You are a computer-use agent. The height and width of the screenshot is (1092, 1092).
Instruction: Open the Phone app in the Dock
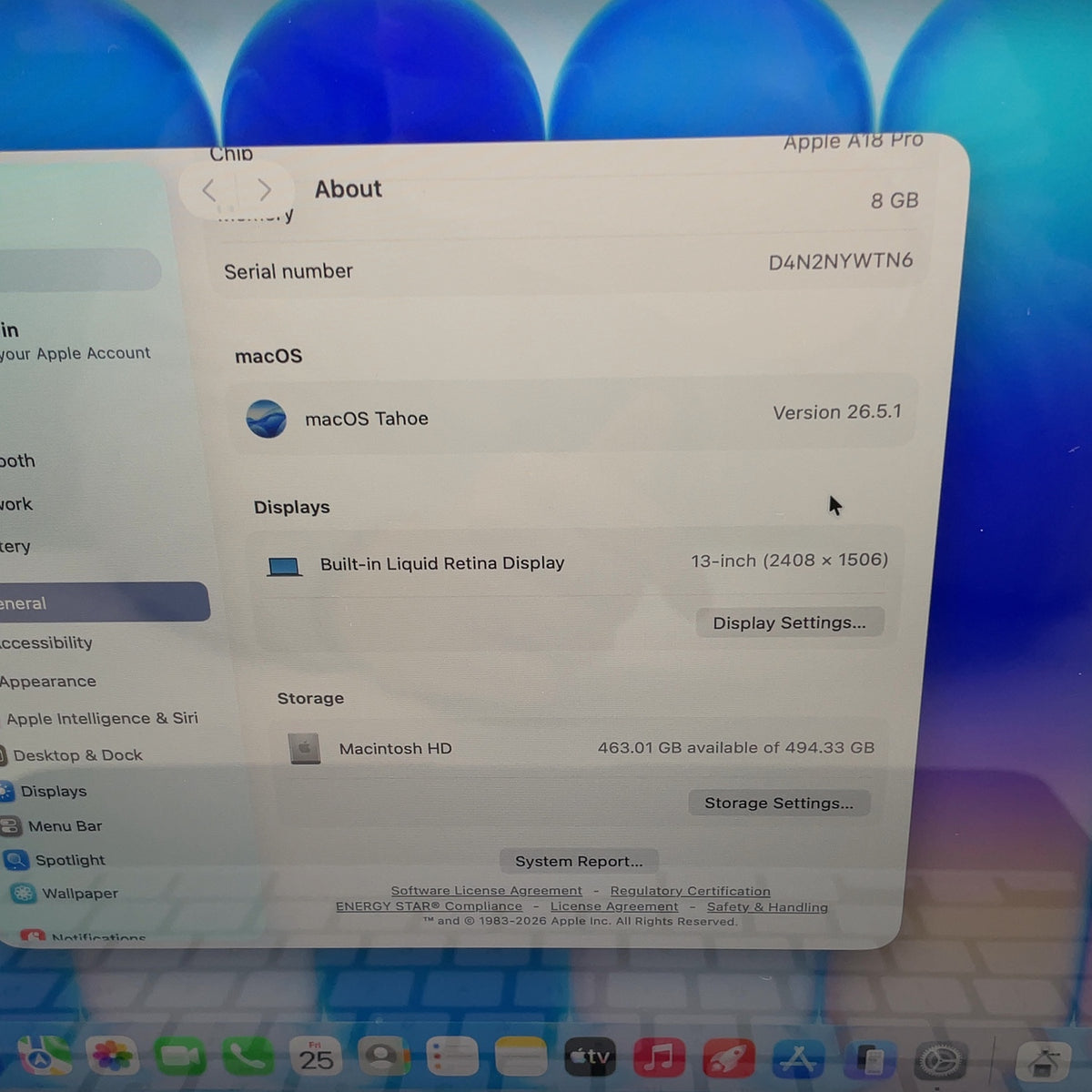[x=248, y=1057]
